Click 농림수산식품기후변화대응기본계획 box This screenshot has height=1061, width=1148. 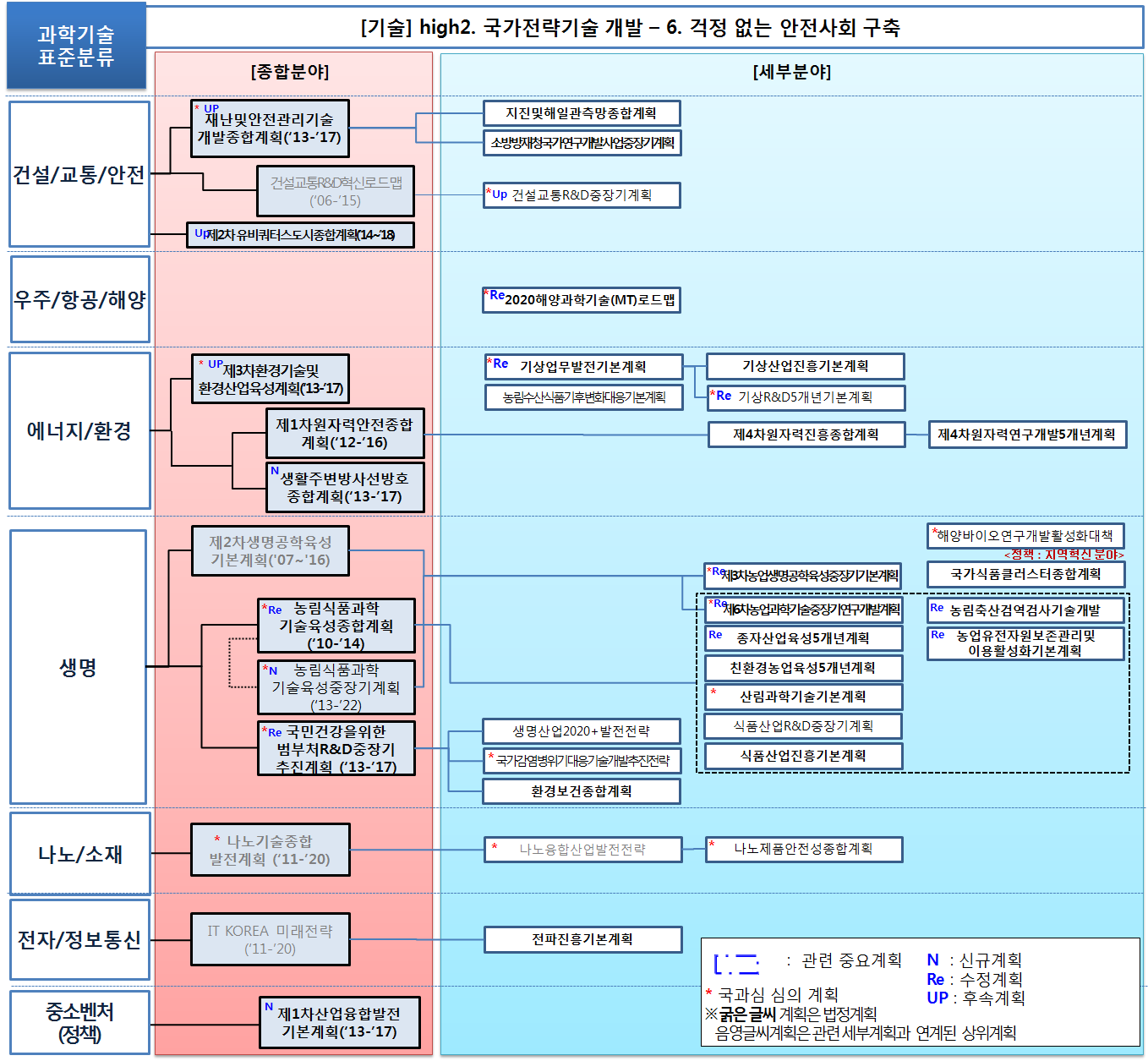(583, 397)
